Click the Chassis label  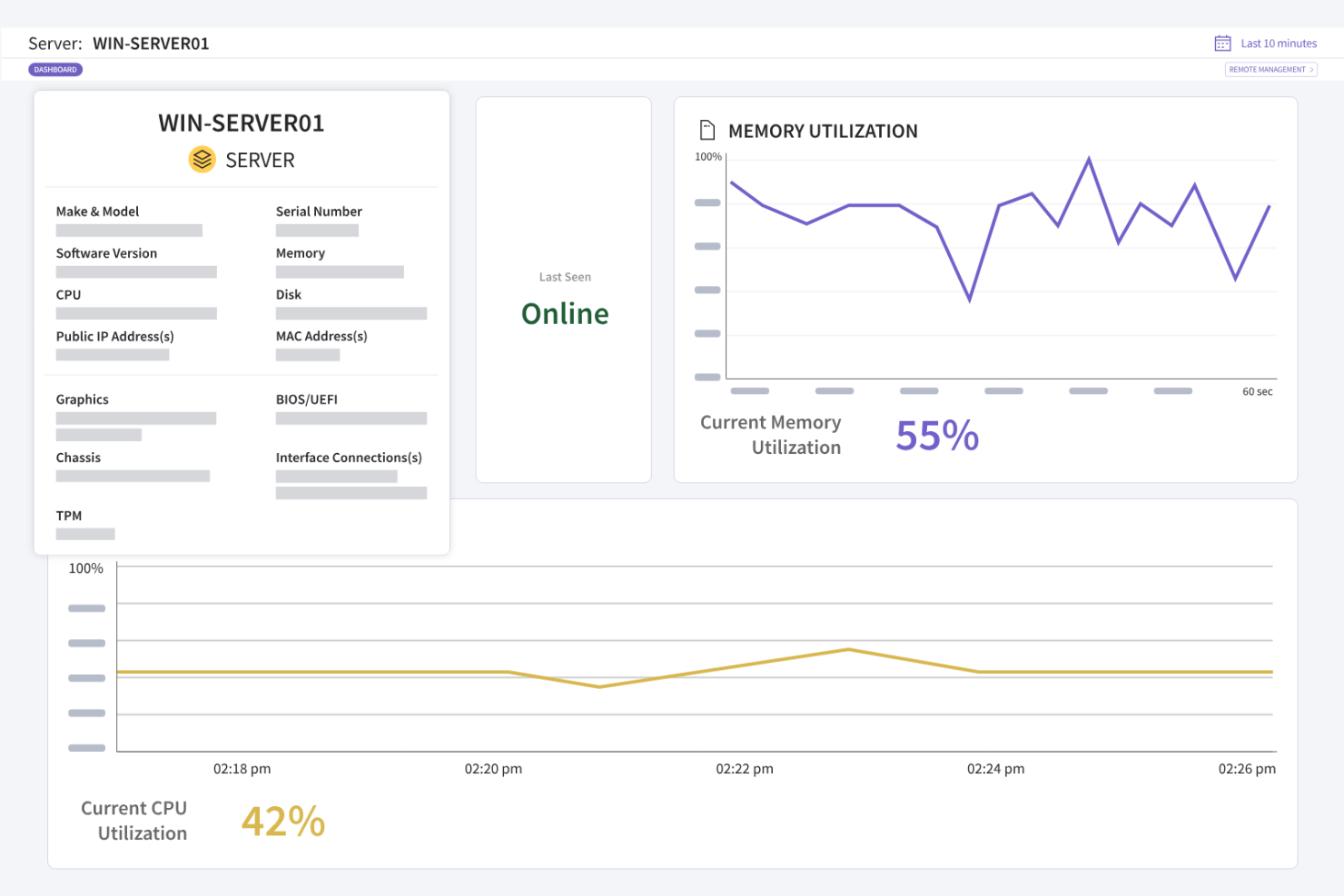coord(78,458)
